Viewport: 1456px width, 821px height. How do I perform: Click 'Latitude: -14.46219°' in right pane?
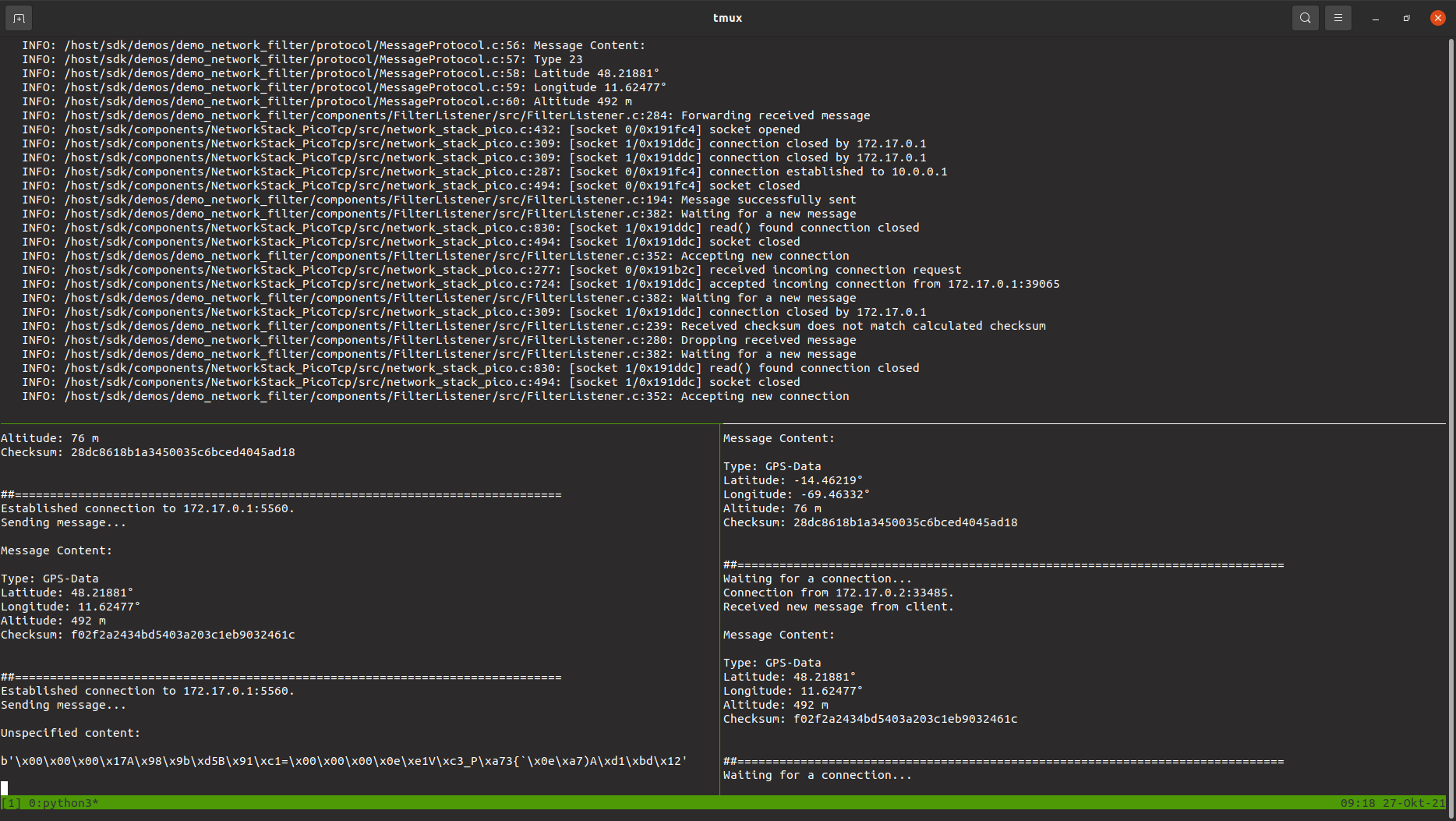(x=793, y=480)
